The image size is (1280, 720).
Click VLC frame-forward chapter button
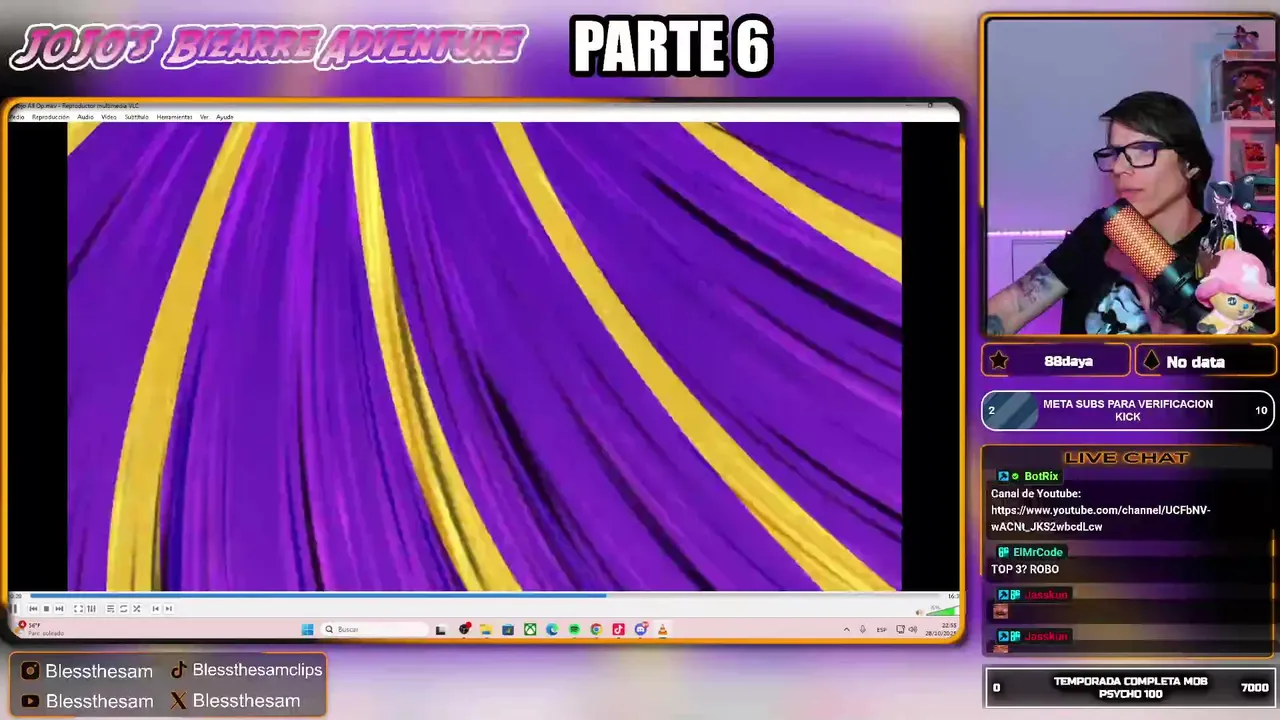169,608
